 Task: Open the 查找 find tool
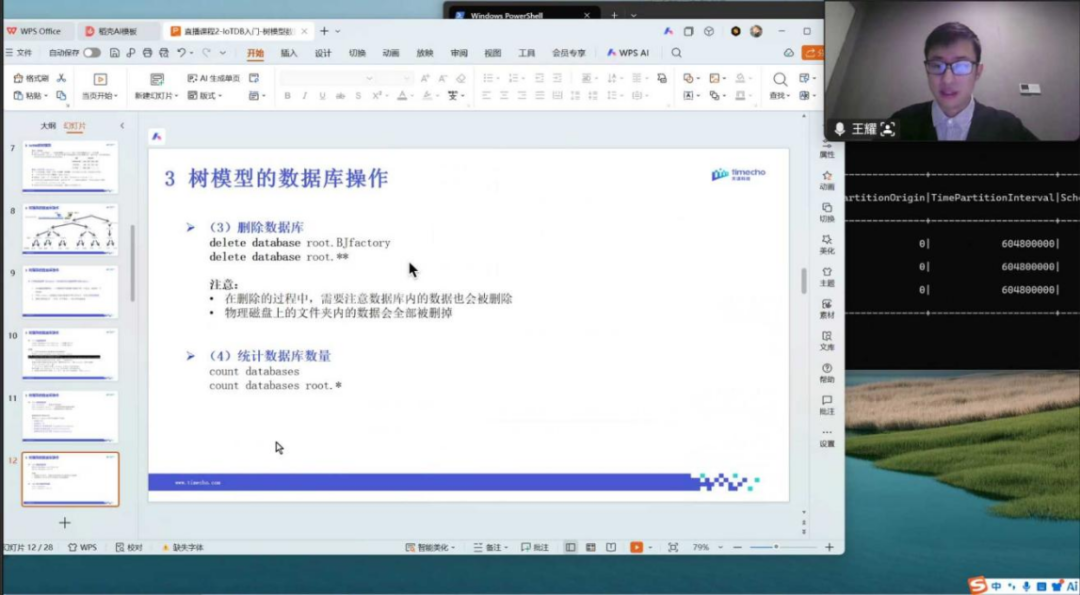779,86
